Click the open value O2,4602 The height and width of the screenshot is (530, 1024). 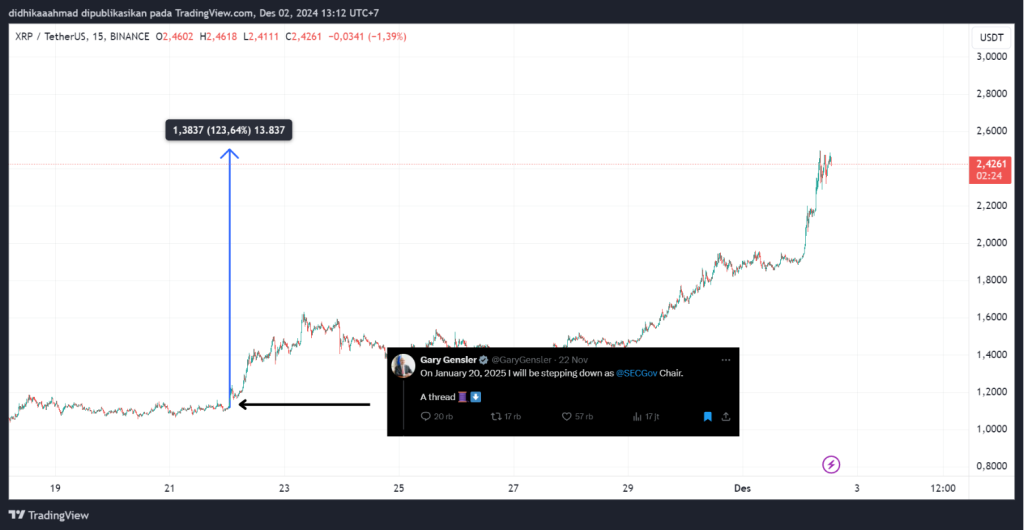click(x=174, y=37)
